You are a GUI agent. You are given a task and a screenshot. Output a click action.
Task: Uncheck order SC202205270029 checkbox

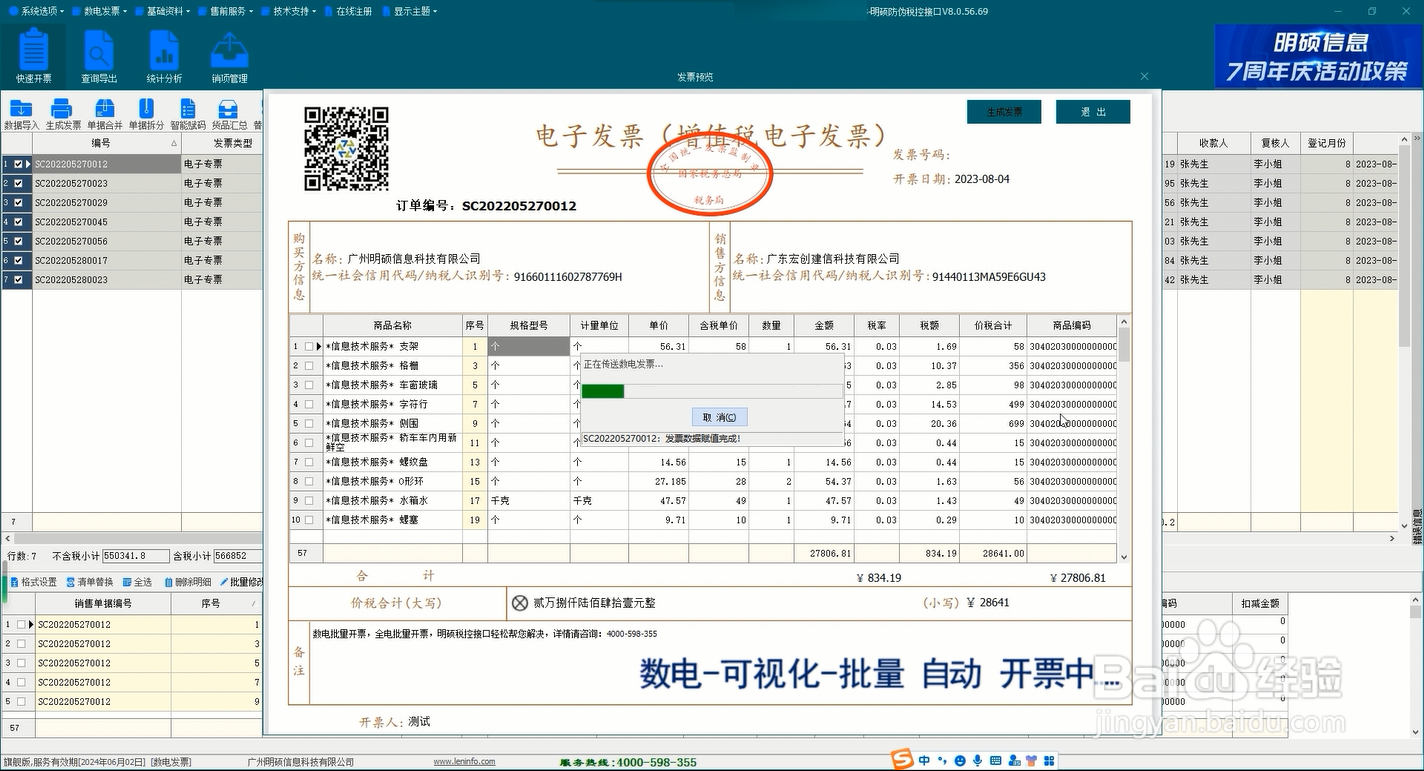point(19,203)
